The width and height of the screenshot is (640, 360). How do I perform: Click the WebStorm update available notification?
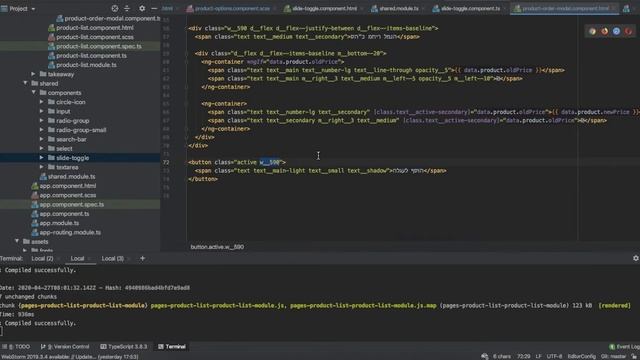(70, 356)
